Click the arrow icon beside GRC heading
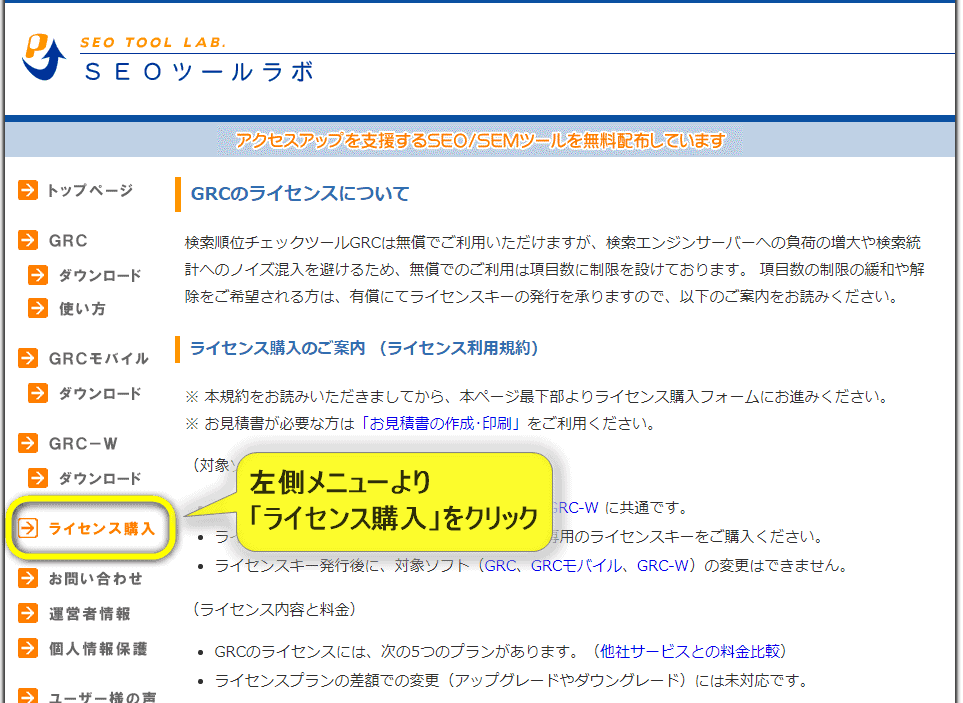The width and height of the screenshot is (963, 703). [x=28, y=240]
